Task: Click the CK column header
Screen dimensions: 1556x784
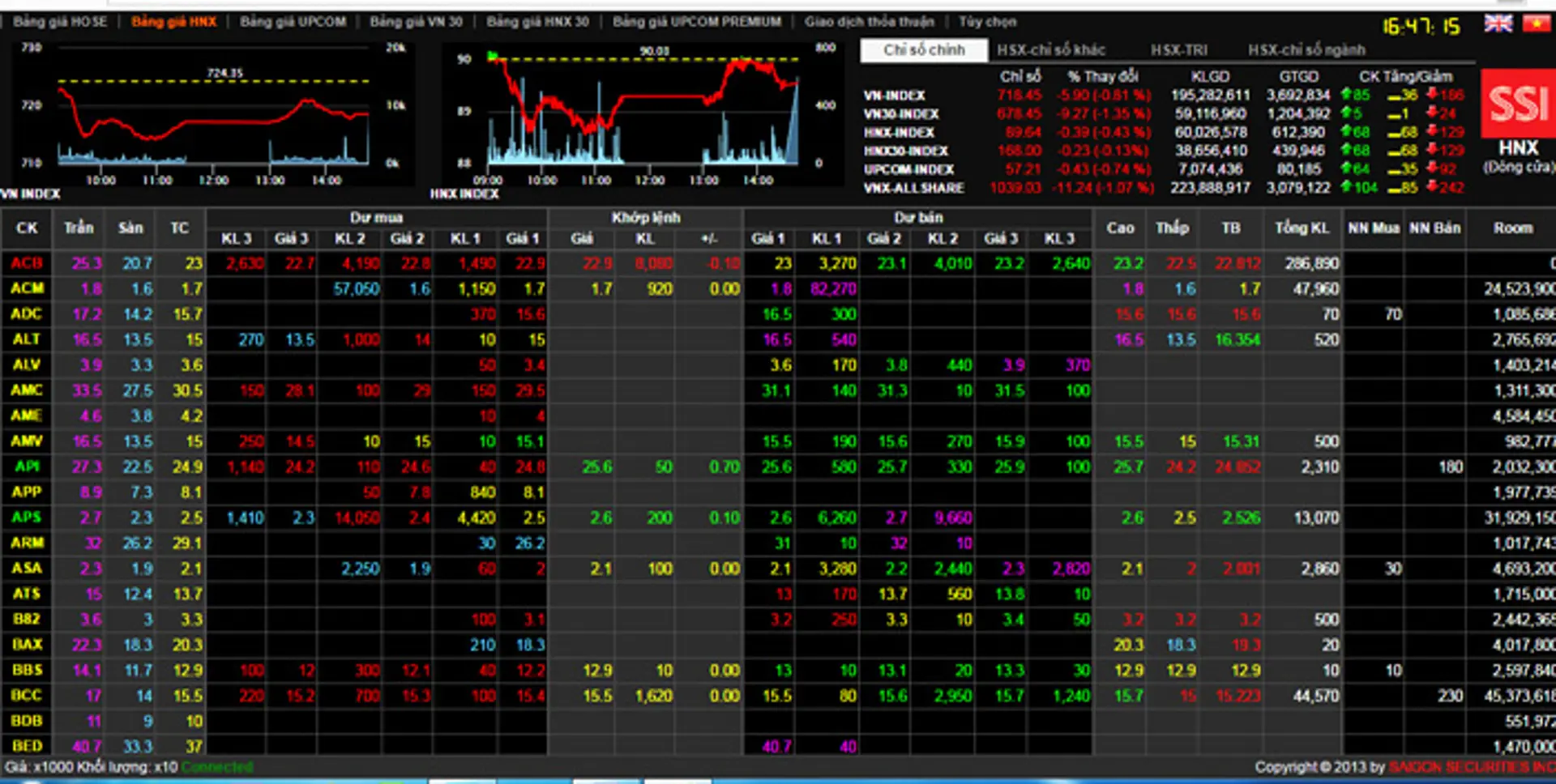Action: click(x=27, y=228)
